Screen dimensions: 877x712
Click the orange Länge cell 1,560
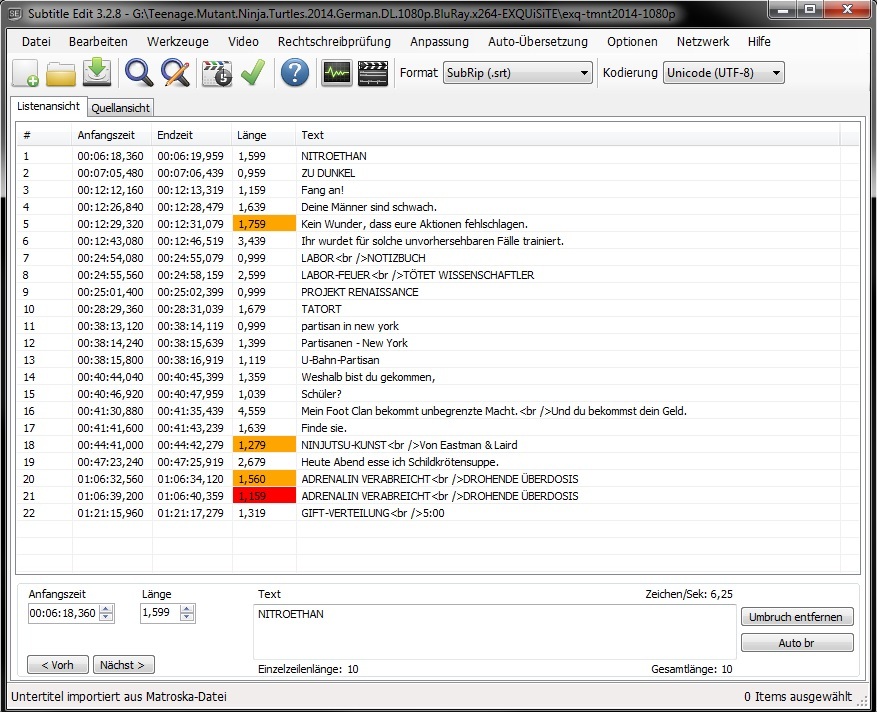click(264, 479)
